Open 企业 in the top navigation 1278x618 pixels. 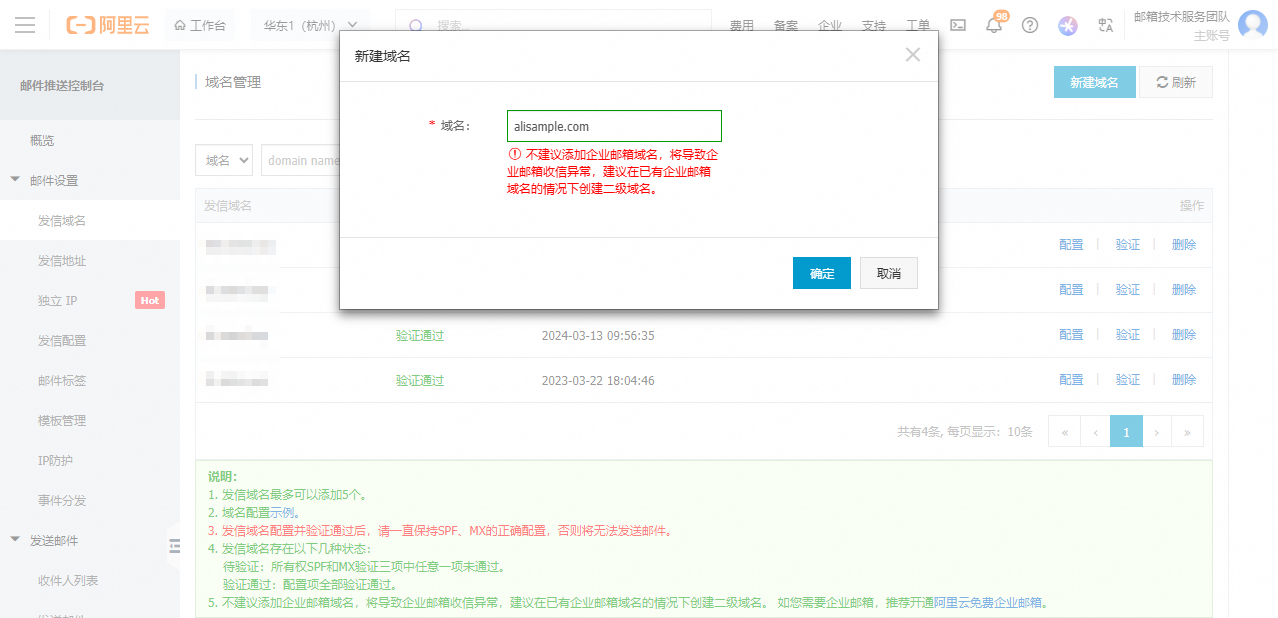830,25
